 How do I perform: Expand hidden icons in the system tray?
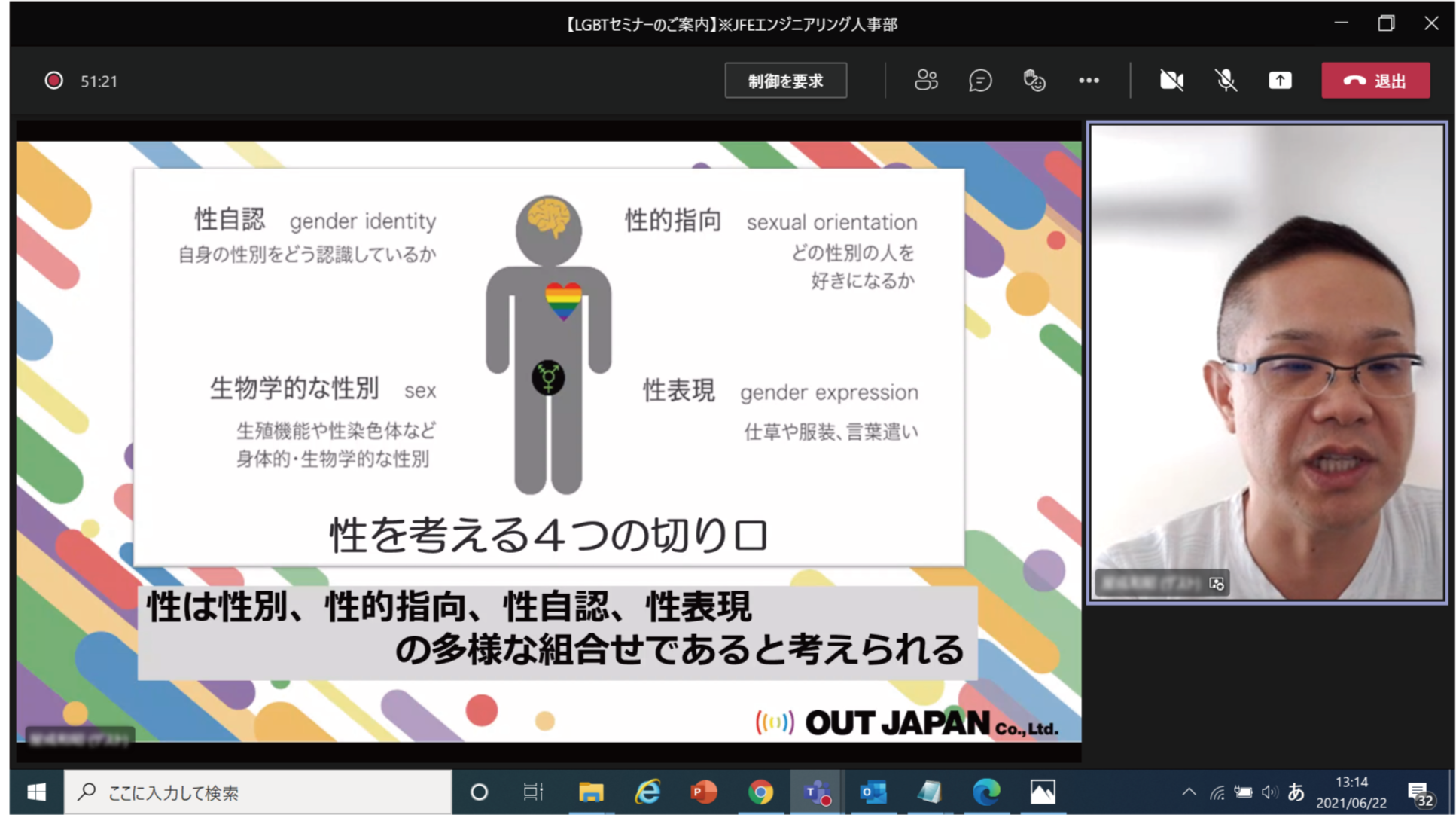point(1189,792)
